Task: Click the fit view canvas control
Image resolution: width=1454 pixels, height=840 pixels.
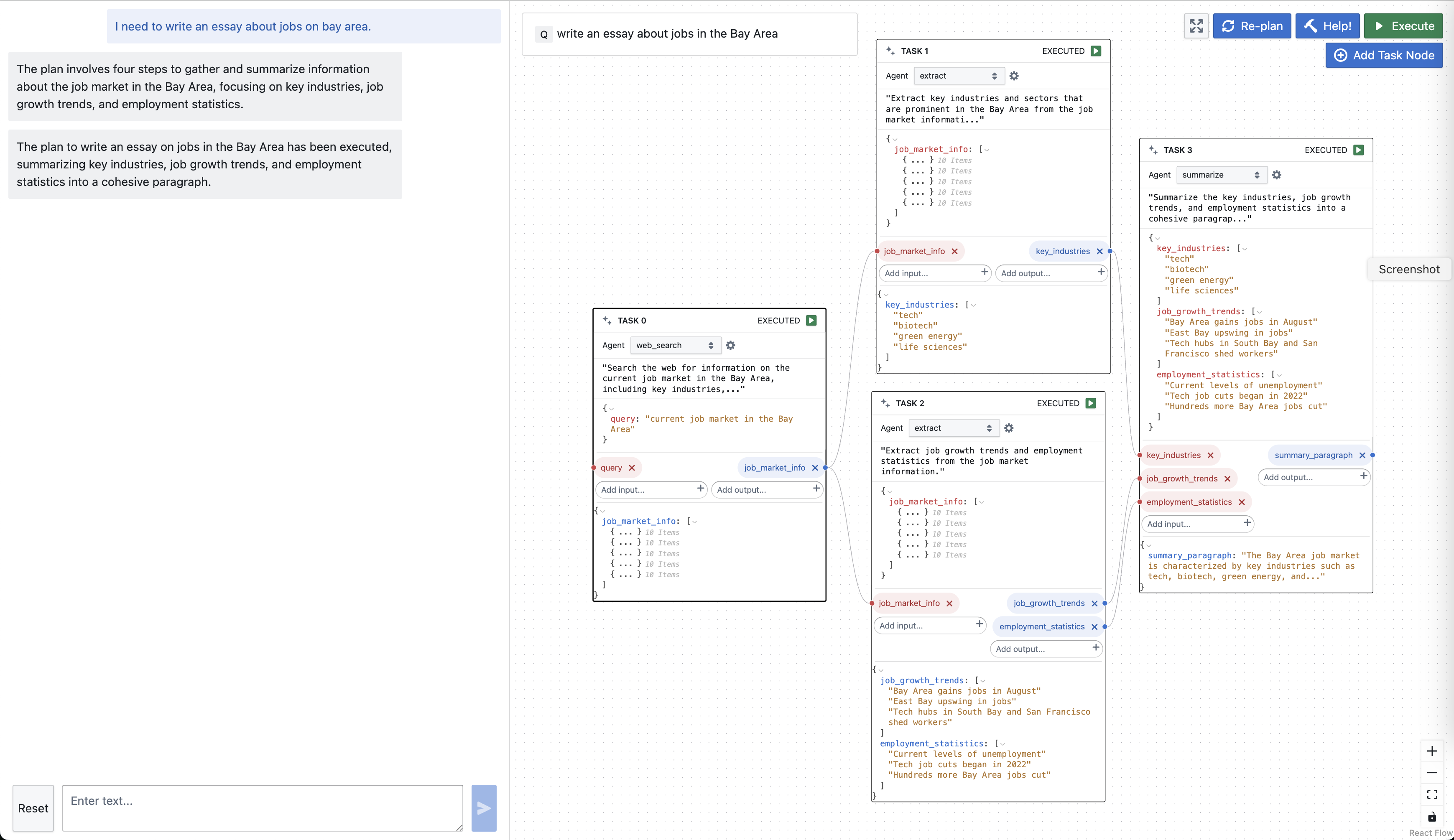Action: (1431, 794)
